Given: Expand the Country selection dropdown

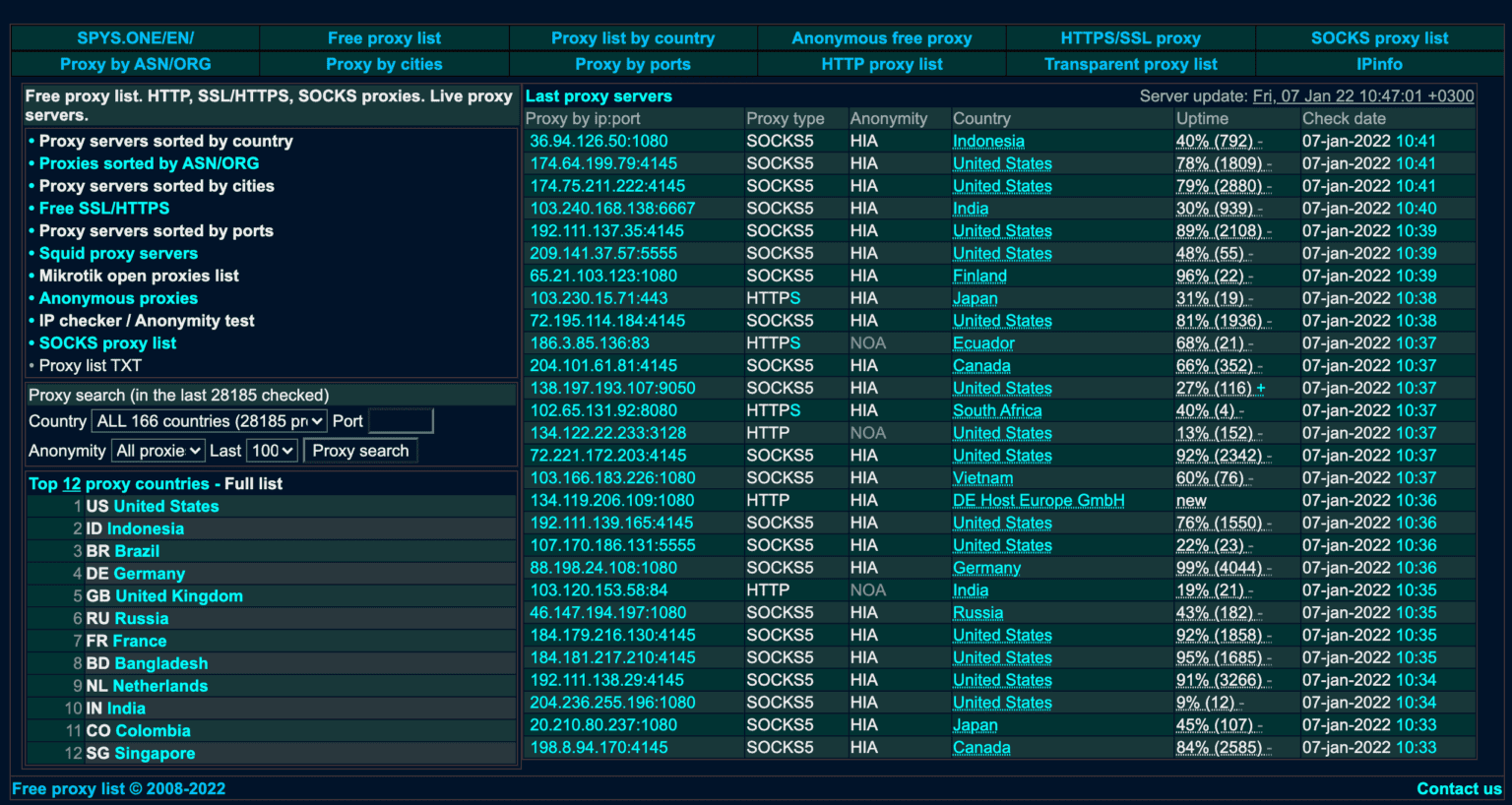Looking at the screenshot, I should (x=208, y=420).
